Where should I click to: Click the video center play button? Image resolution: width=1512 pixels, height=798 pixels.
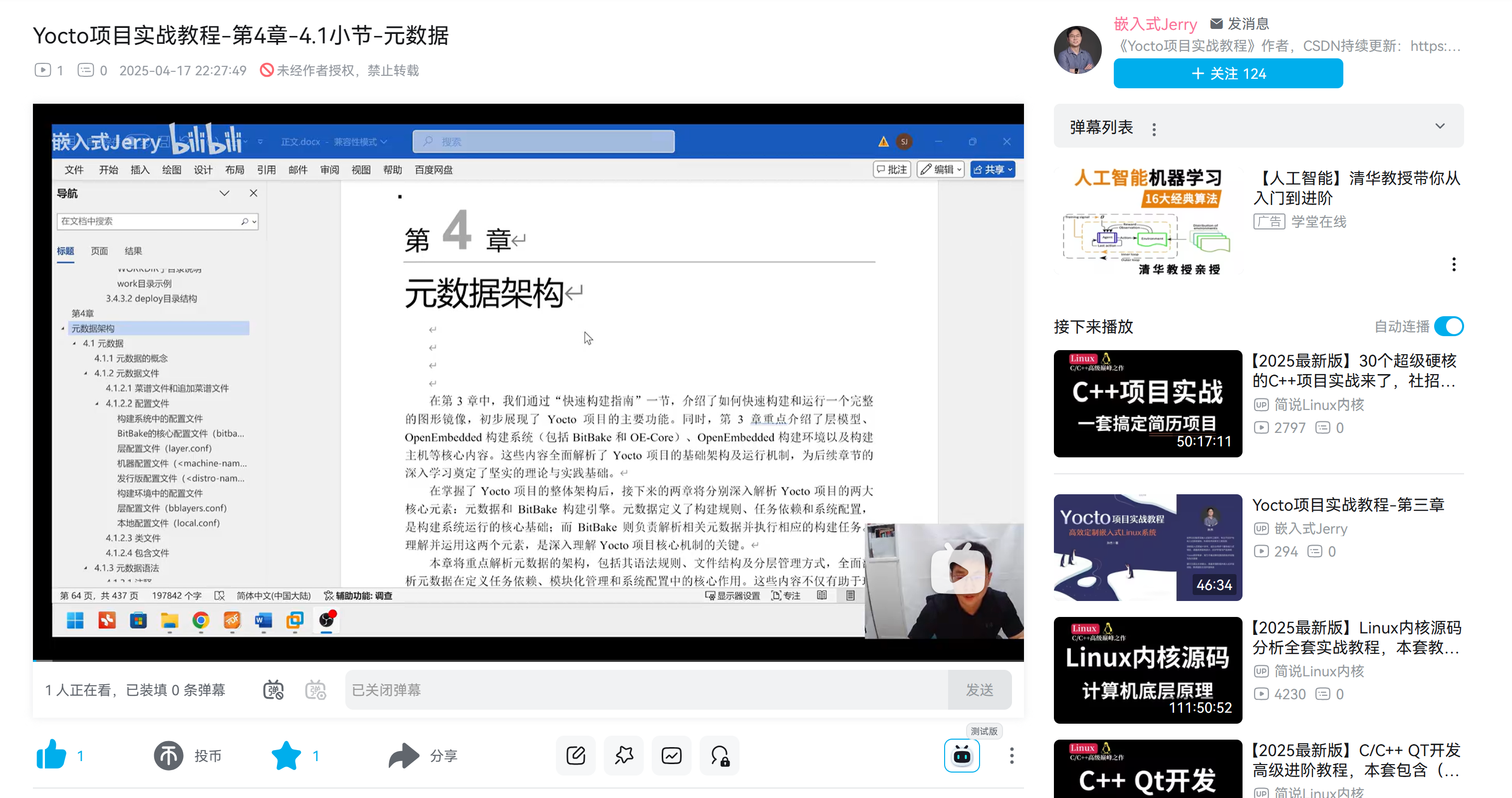click(957, 570)
